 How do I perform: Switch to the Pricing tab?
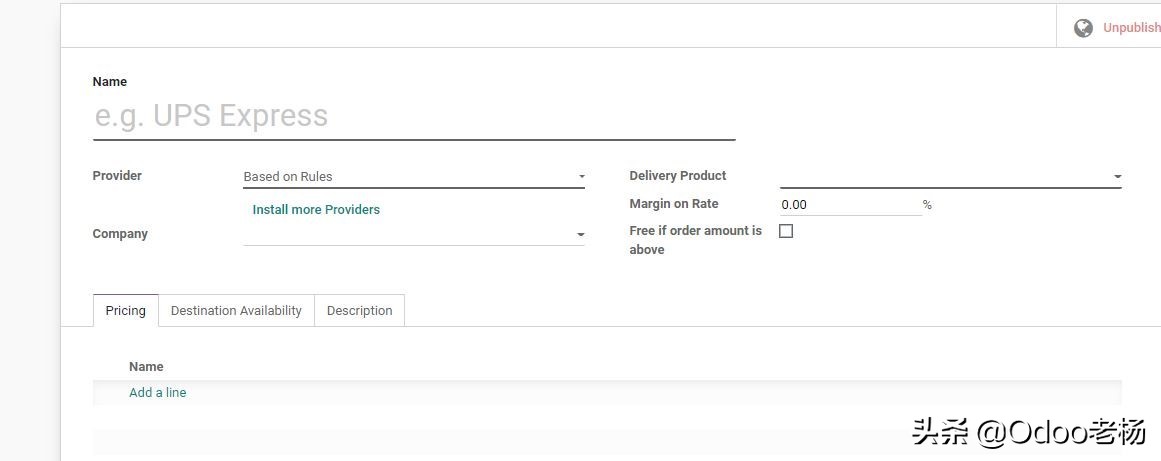tap(126, 310)
